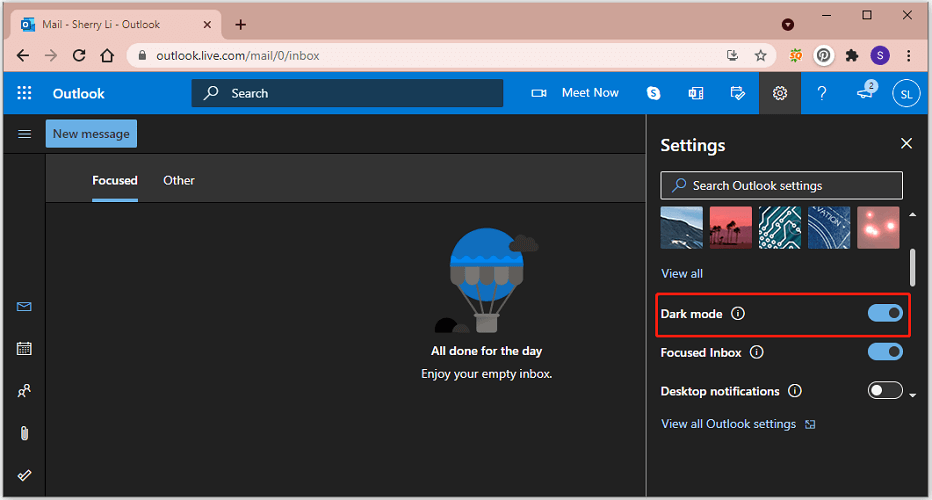Open the Outlook app launcher grid

tap(24, 93)
